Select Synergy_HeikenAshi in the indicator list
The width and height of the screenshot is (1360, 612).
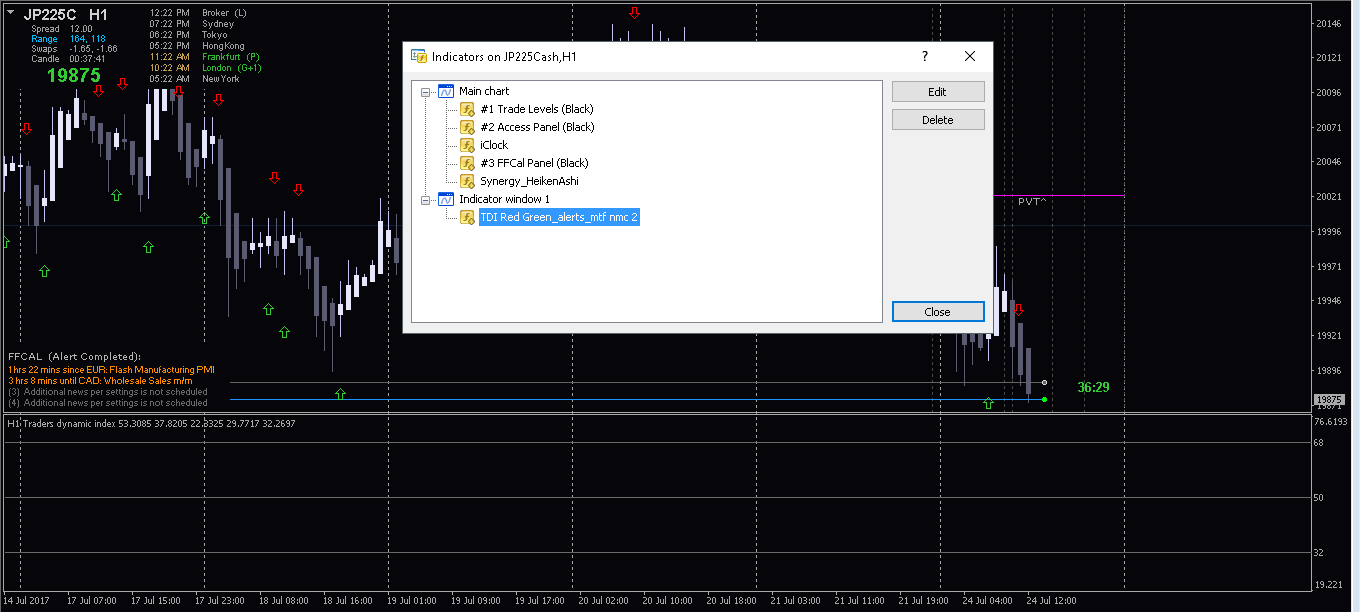(529, 181)
